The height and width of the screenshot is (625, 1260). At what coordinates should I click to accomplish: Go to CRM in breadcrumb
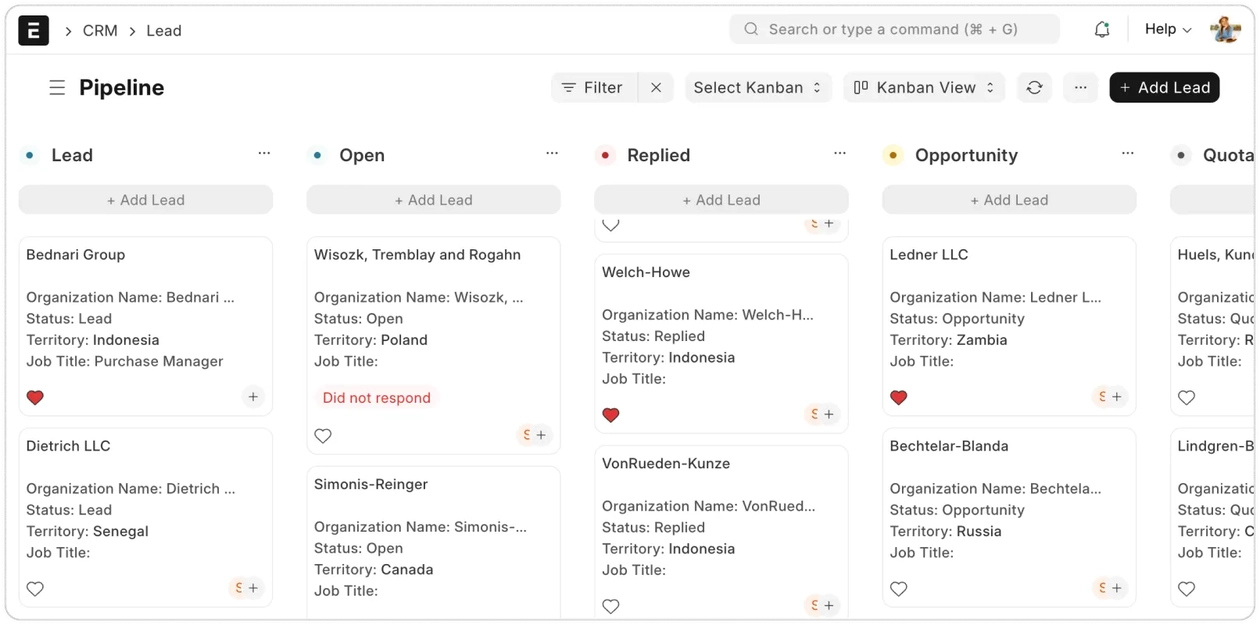pos(100,31)
